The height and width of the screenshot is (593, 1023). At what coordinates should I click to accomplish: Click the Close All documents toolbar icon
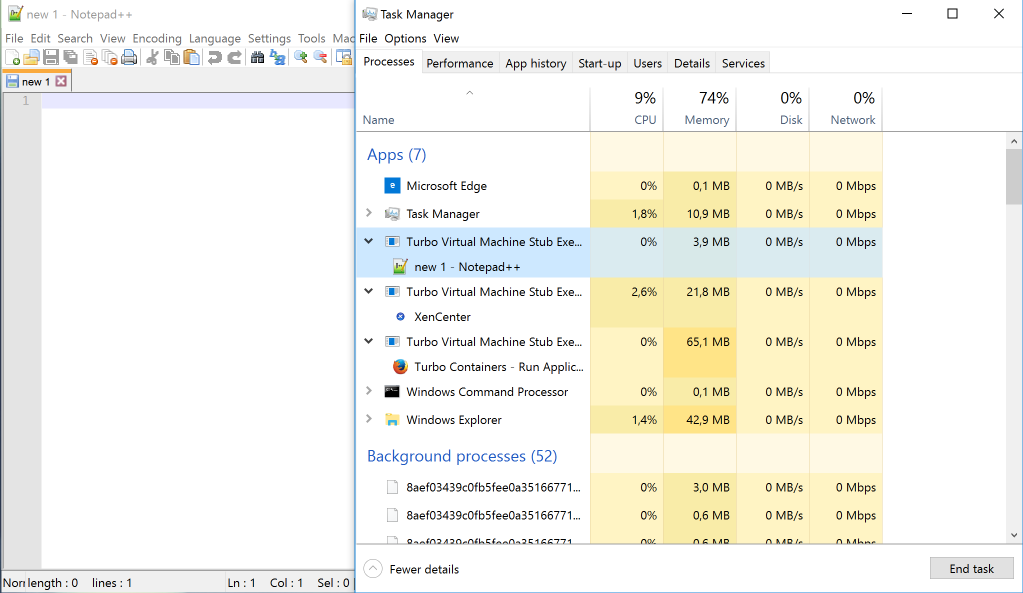tap(110, 57)
